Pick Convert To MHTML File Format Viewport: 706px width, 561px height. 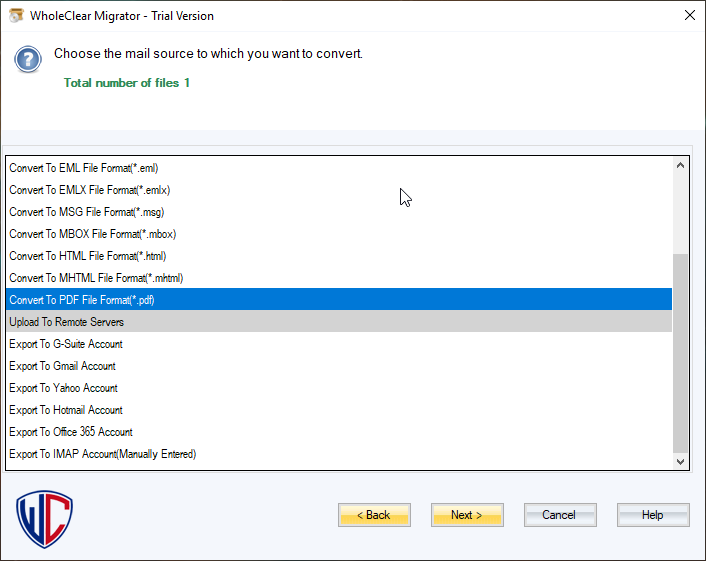pos(96,278)
